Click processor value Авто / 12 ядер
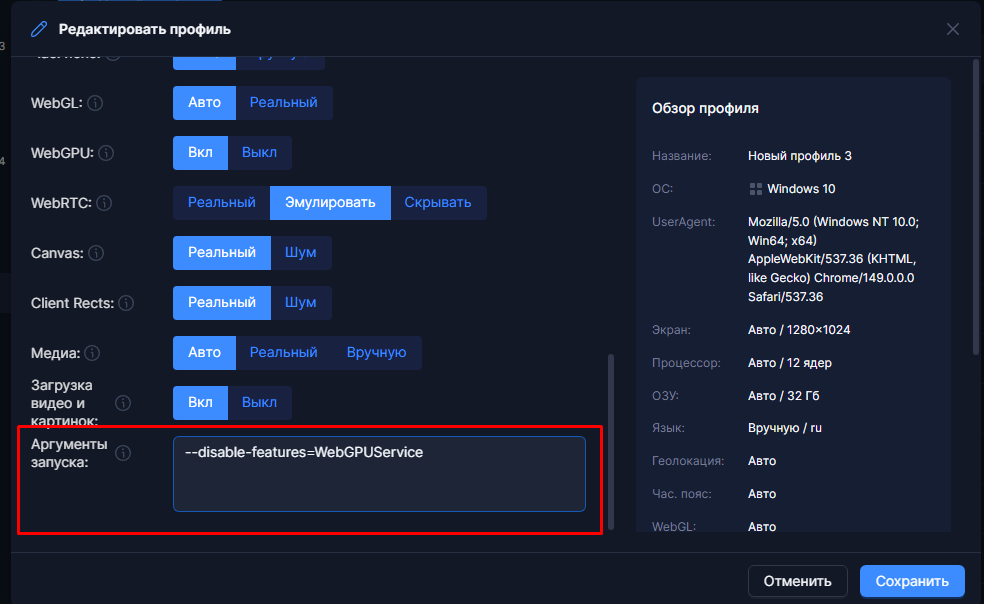984x604 pixels. click(x=789, y=363)
